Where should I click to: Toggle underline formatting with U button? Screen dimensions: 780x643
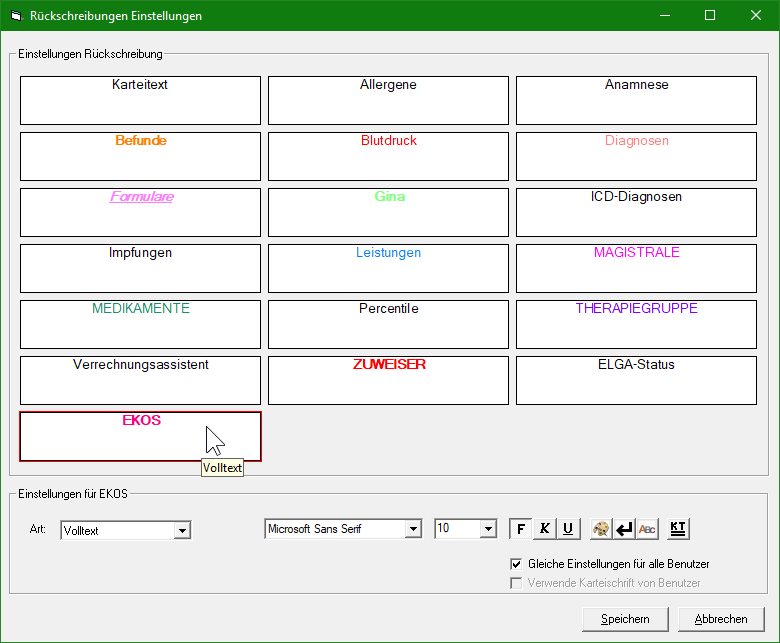(568, 529)
